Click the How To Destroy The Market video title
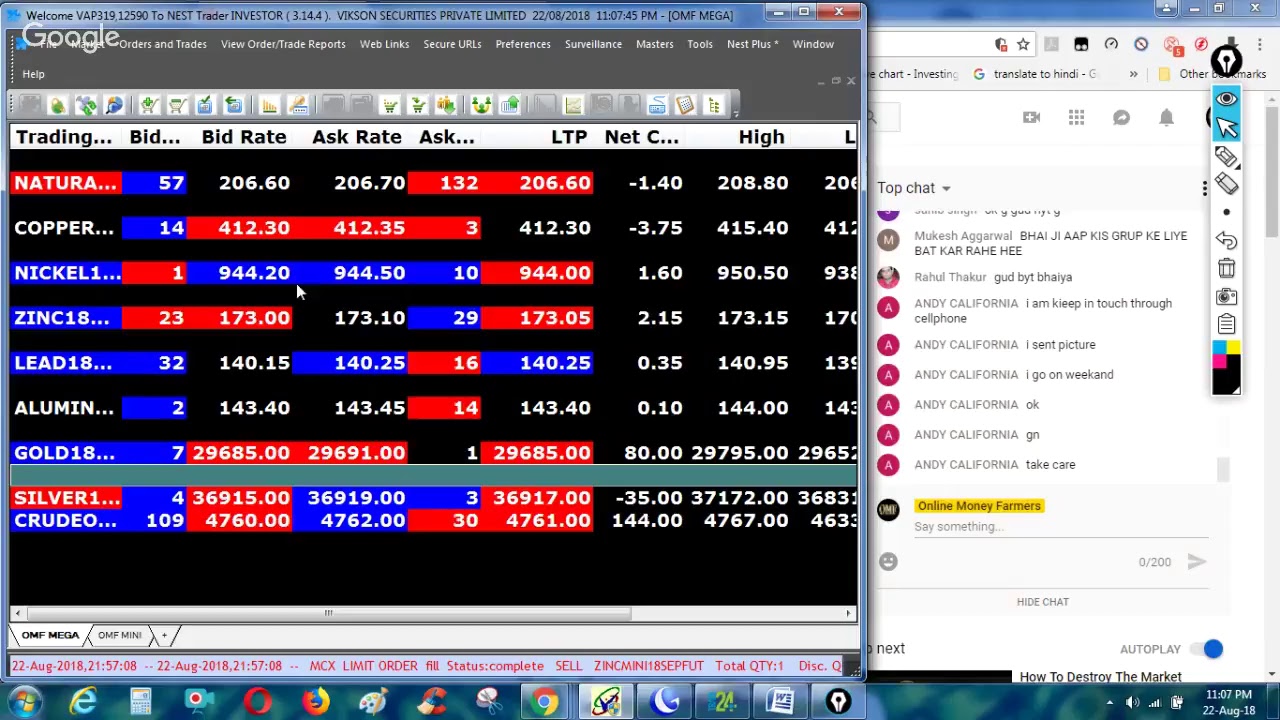The width and height of the screenshot is (1280, 720). coord(1100,677)
